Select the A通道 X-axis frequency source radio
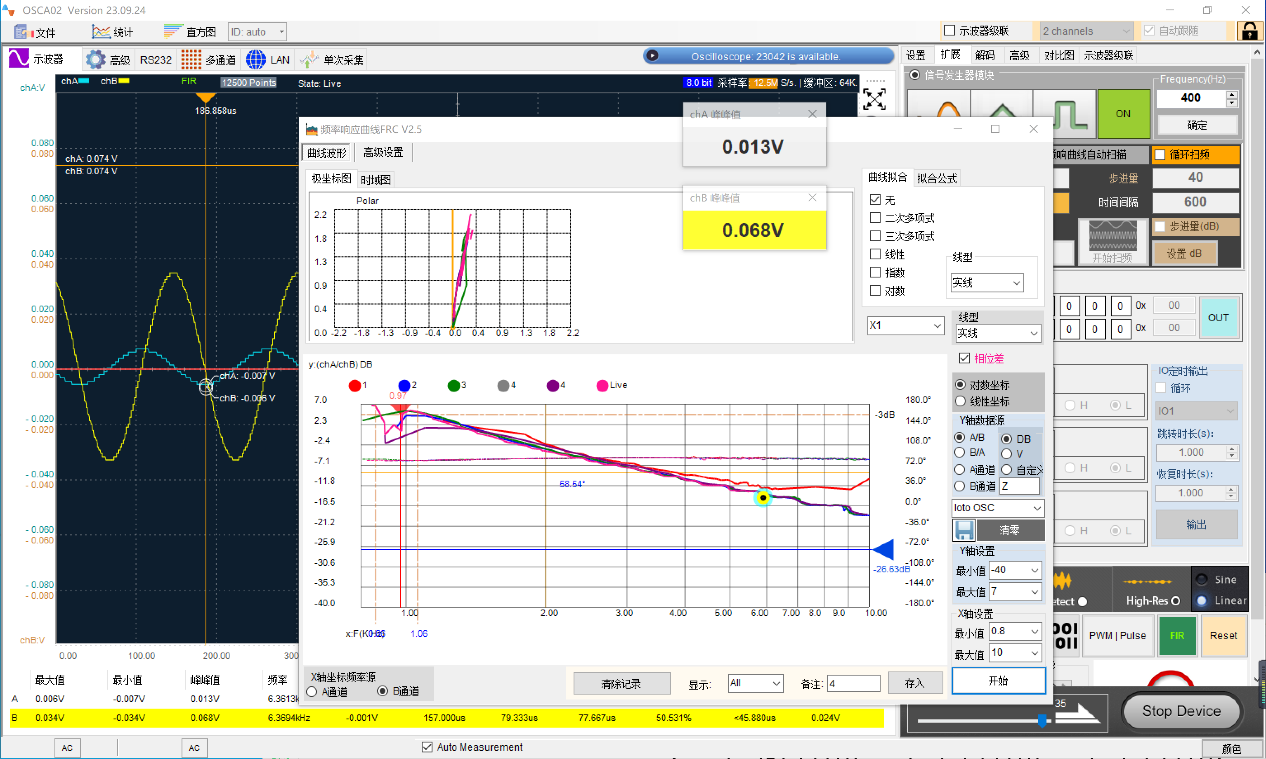This screenshot has width=1266, height=759. 313,691
